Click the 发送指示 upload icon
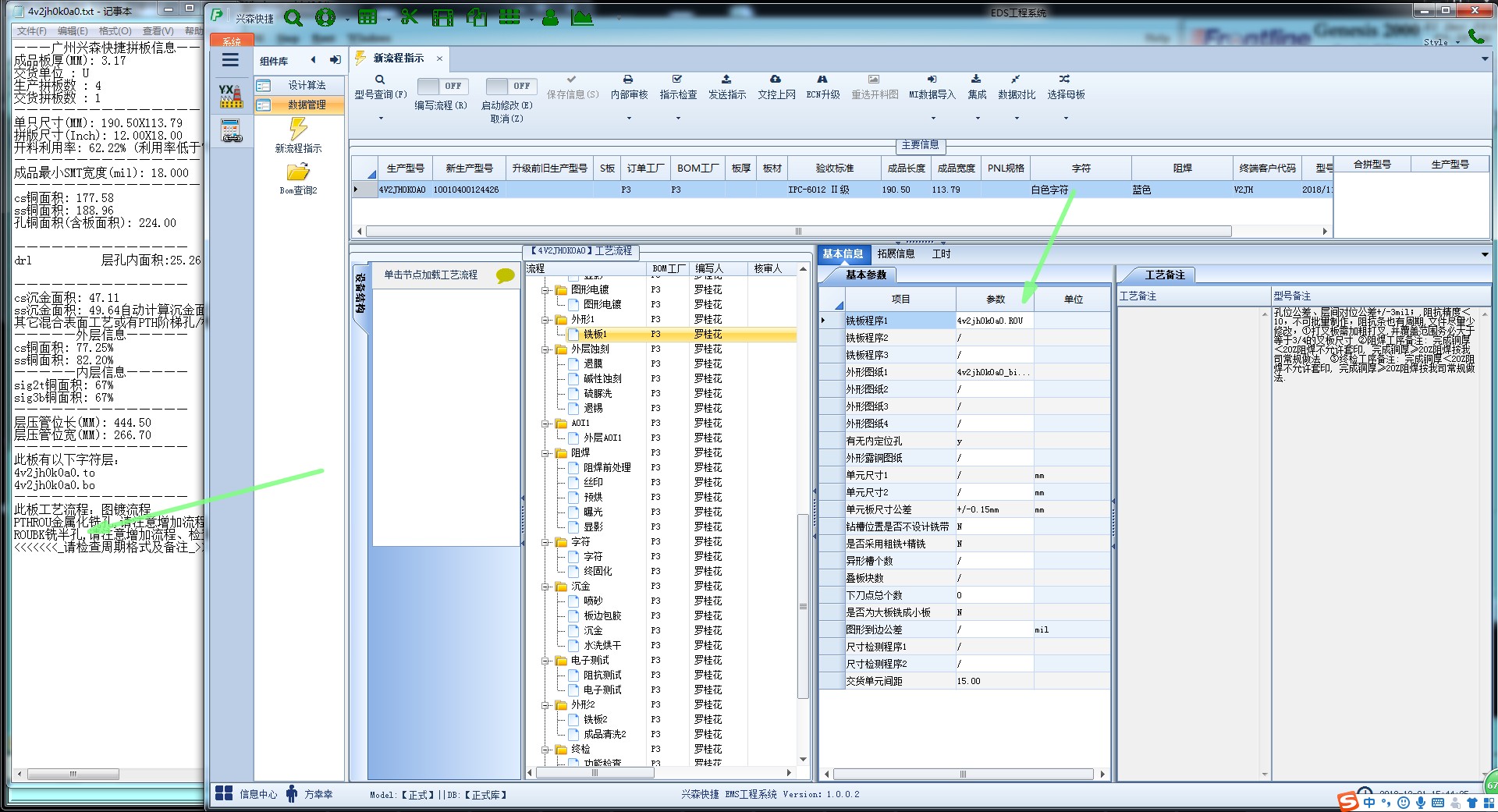This screenshot has width=1498, height=812. click(726, 80)
